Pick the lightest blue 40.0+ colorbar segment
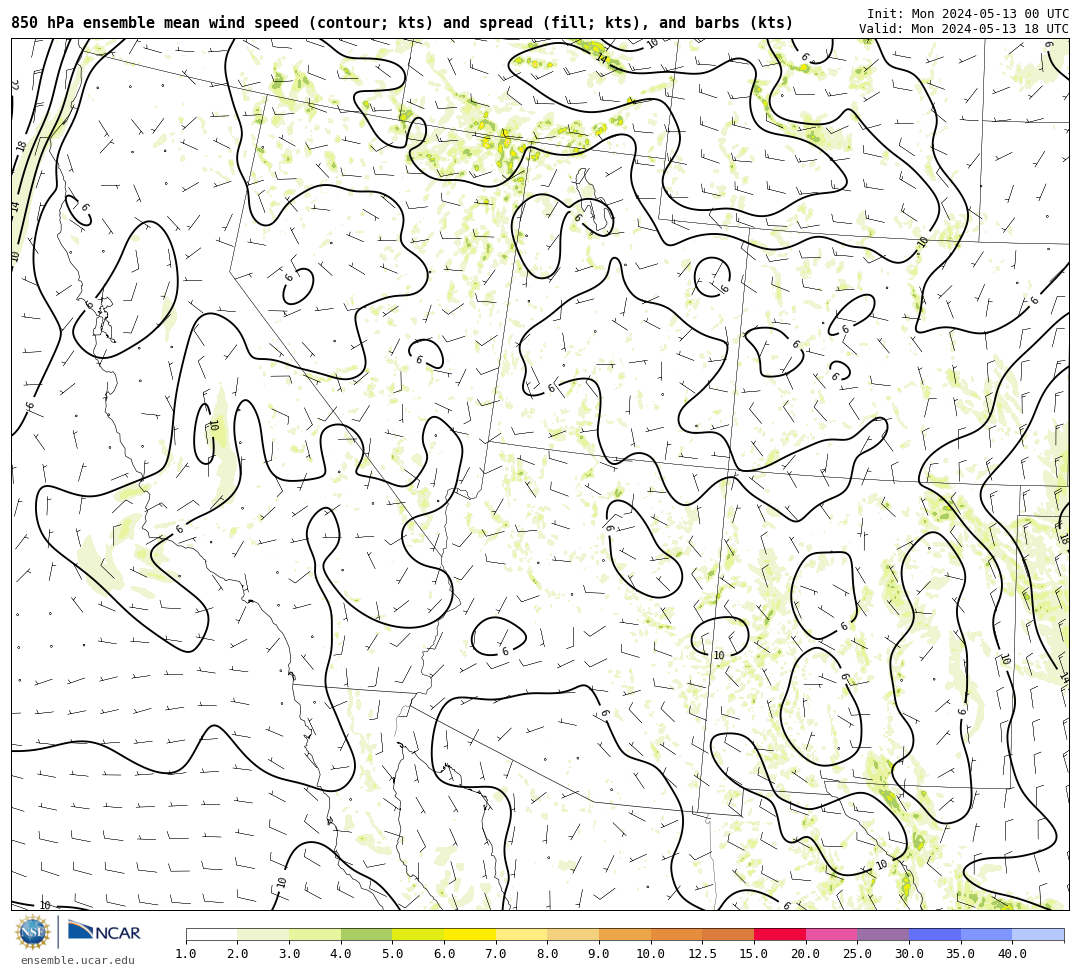 tap(1038, 934)
